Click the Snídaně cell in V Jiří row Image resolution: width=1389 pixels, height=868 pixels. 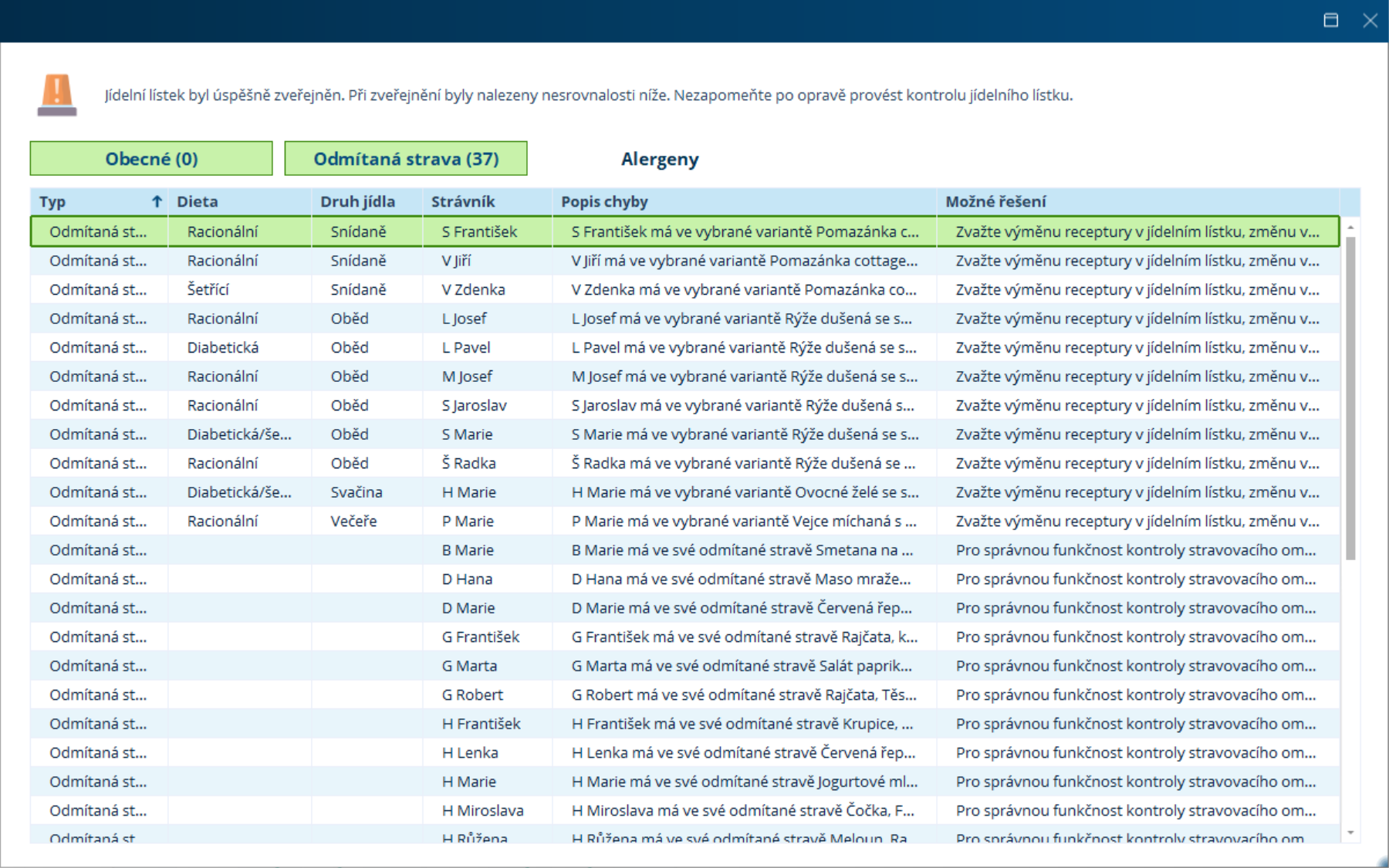point(367,261)
